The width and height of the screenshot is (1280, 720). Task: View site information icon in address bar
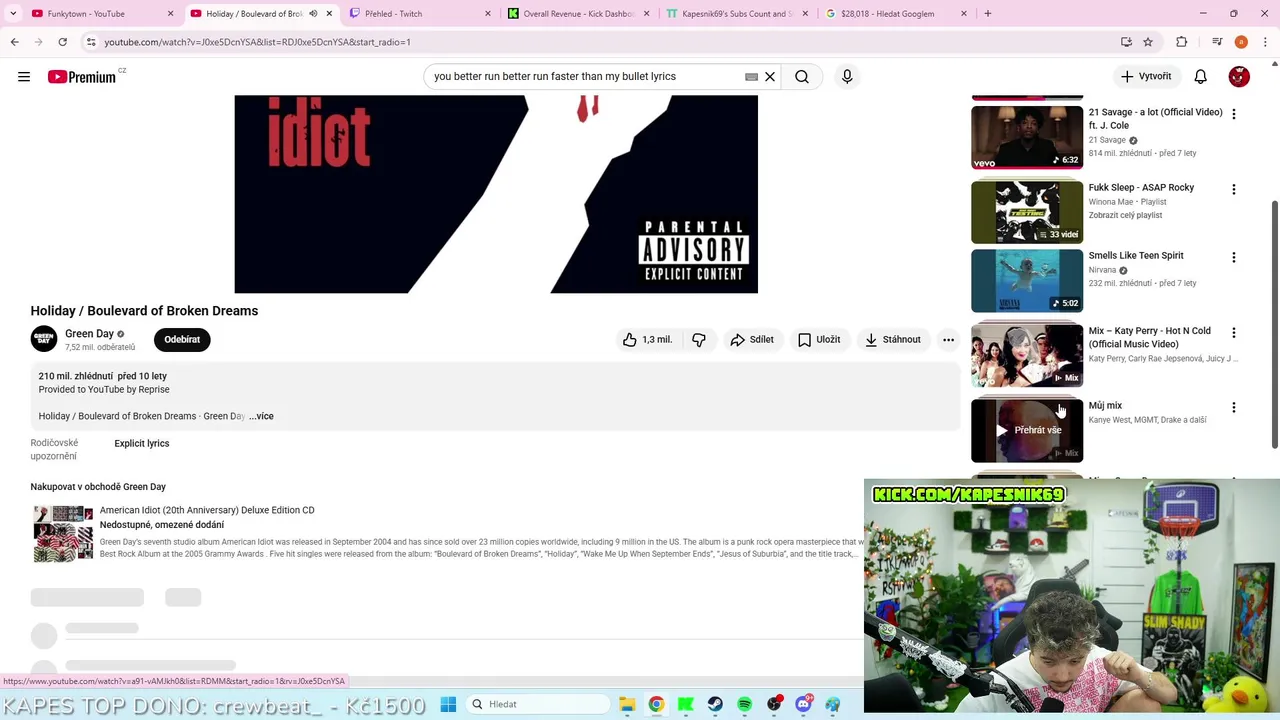click(x=91, y=42)
